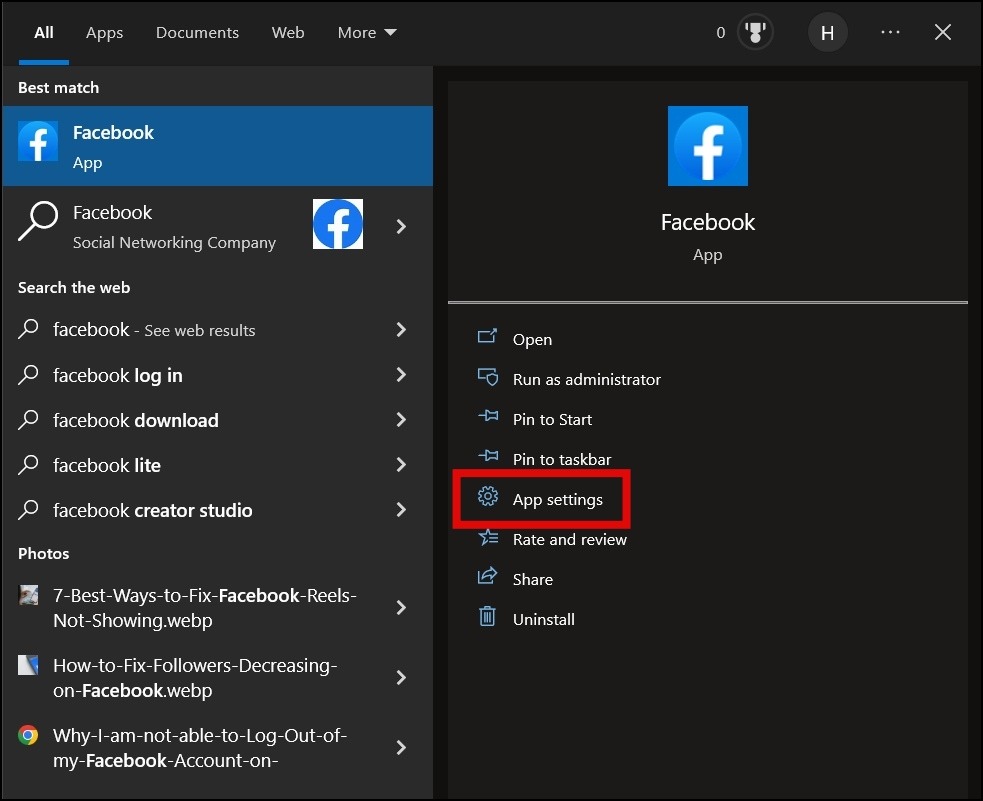Open the search user profile avatar
The height and width of the screenshot is (801, 983).
pos(827,32)
